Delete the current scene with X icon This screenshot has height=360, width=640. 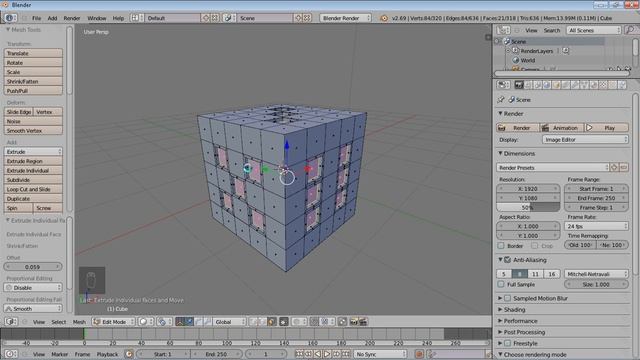point(307,18)
